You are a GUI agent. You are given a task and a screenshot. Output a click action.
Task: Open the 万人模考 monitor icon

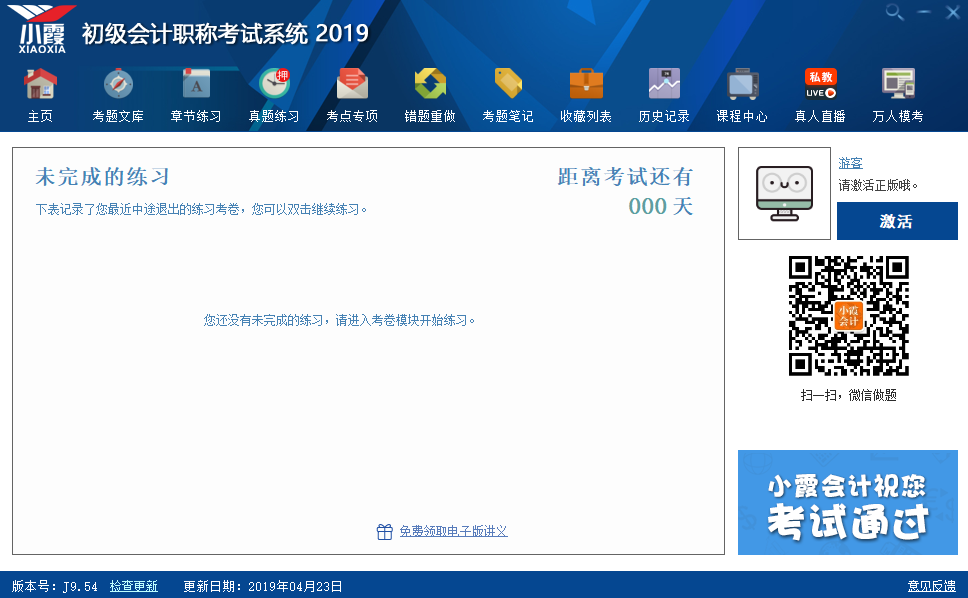click(898, 84)
